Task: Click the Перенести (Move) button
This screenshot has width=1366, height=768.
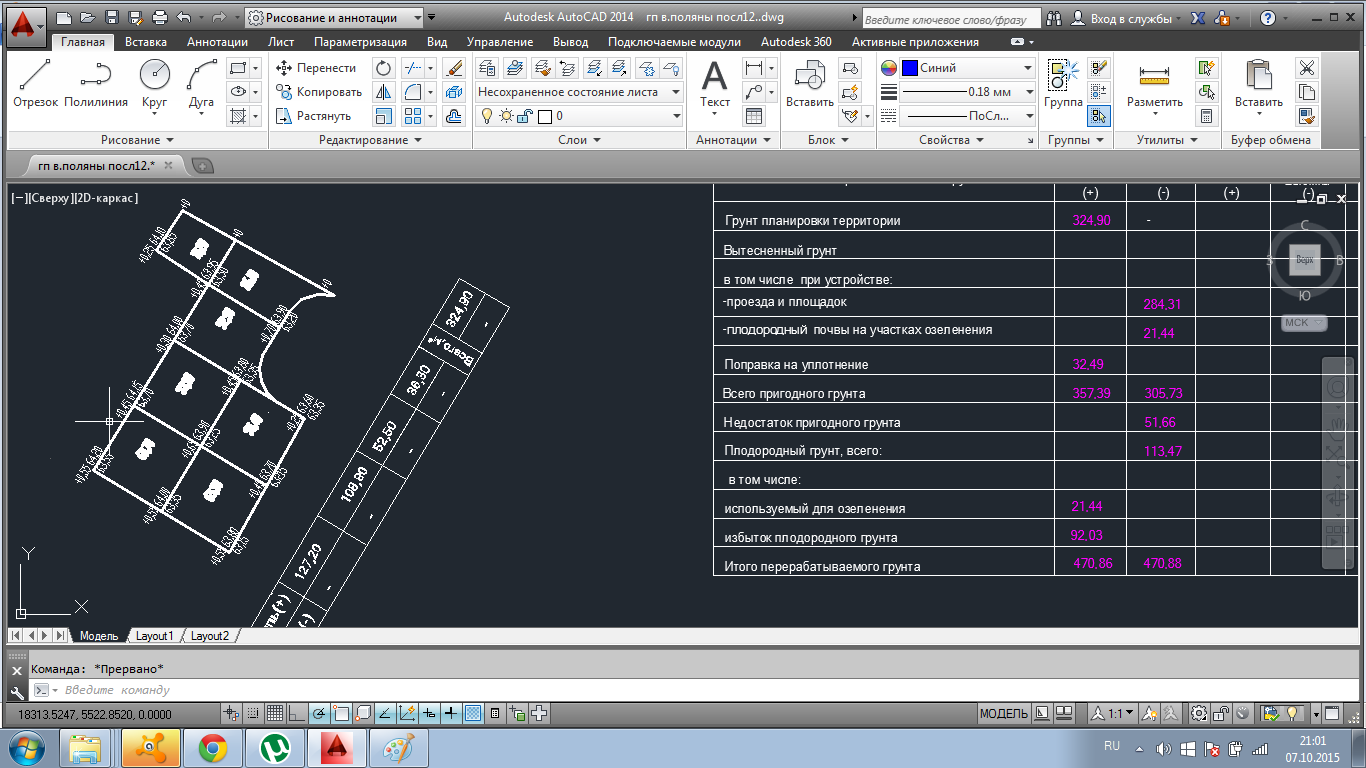Action: coord(317,68)
